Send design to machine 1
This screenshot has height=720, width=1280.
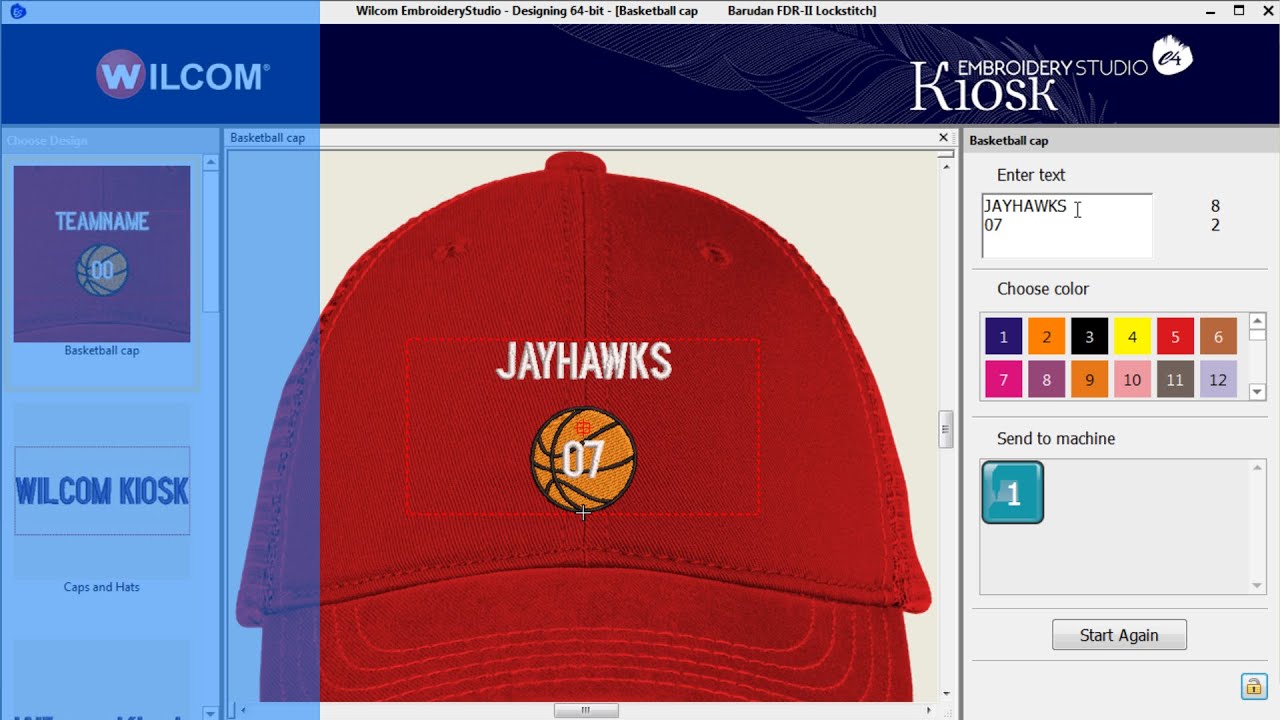[x=1013, y=492]
